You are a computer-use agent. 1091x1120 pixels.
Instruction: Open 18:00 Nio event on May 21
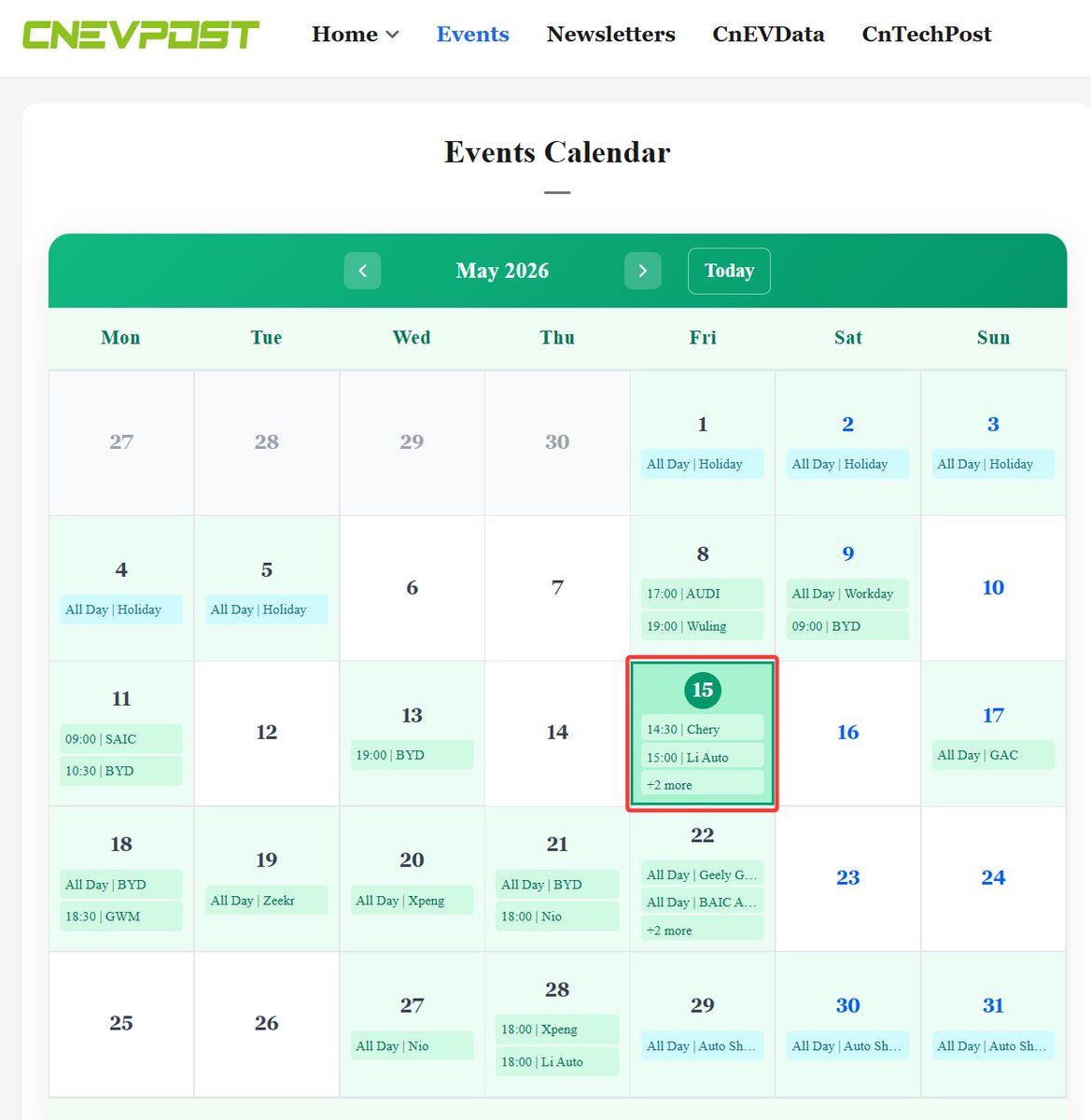557,917
